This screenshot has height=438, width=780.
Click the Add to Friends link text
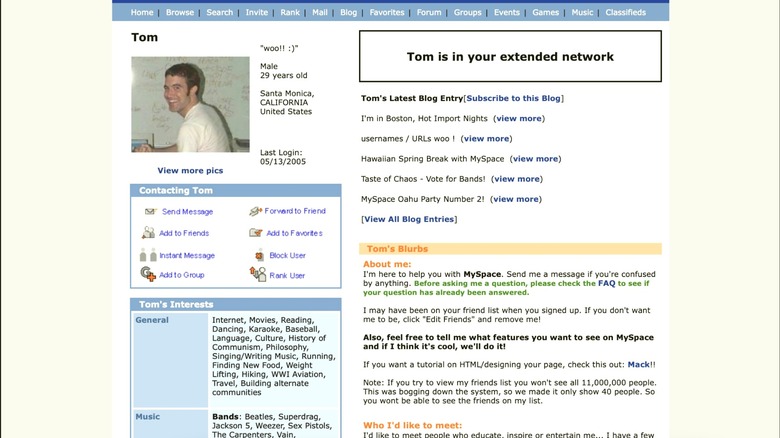pyautogui.click(x=184, y=233)
